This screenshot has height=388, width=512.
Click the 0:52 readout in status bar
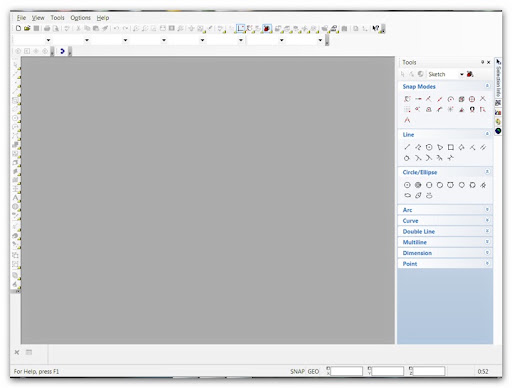pyautogui.click(x=483, y=371)
